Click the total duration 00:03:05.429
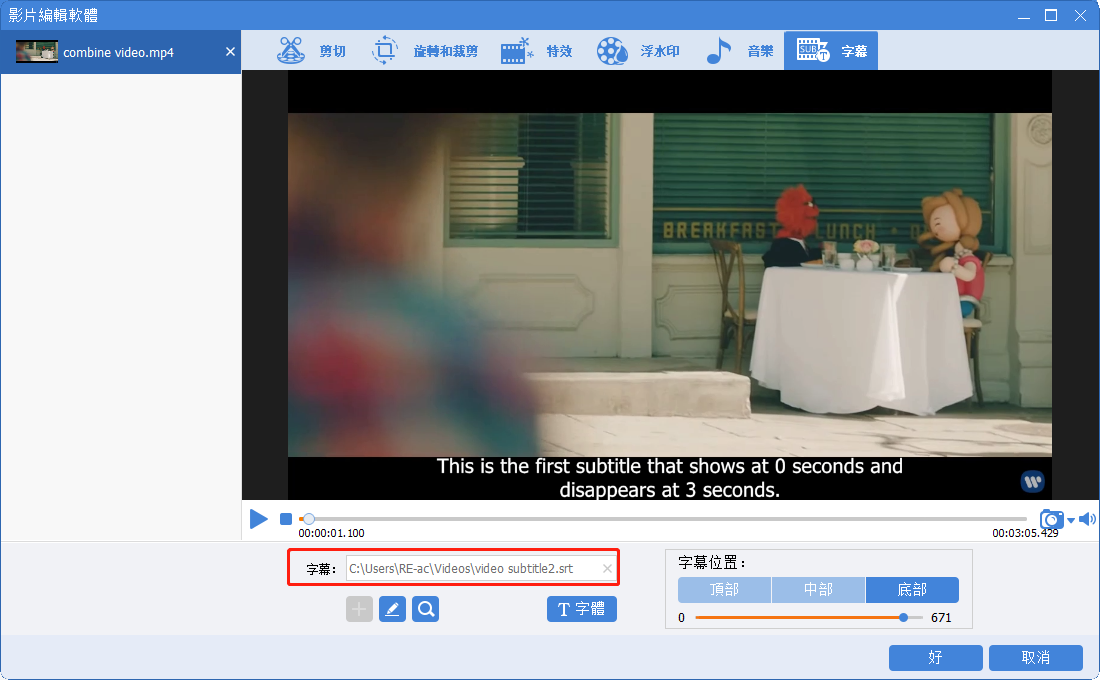Screen dimensions: 1100x680 pyautogui.click(x=1025, y=533)
